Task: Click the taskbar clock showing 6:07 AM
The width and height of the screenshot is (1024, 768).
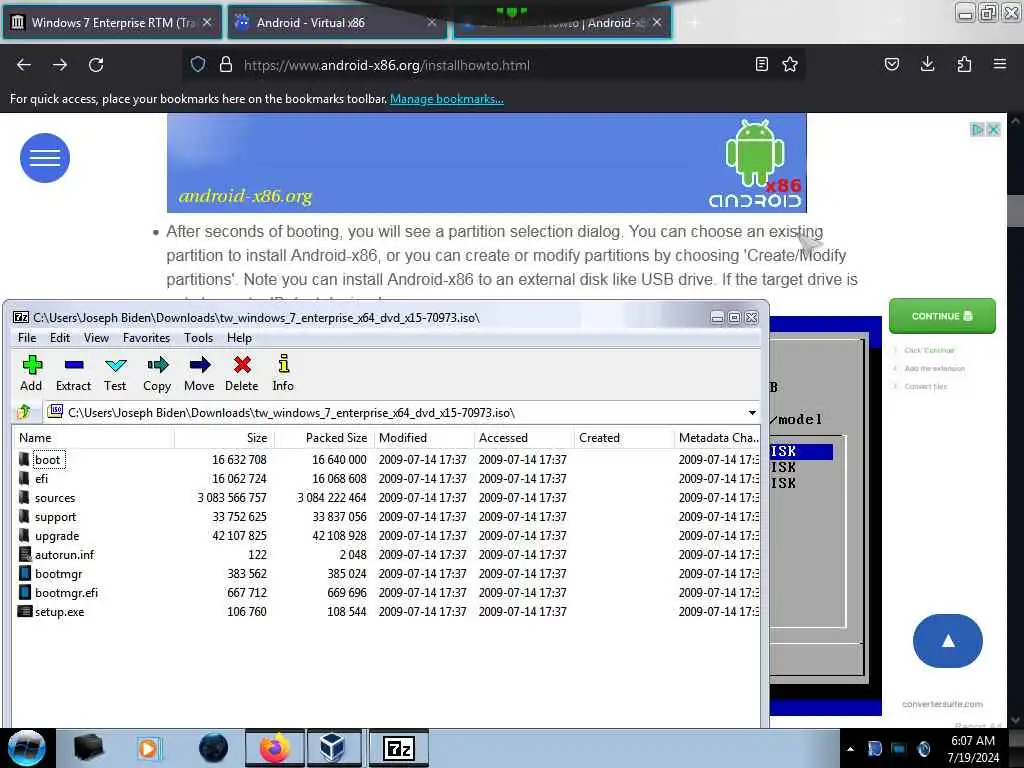Action: click(x=973, y=749)
